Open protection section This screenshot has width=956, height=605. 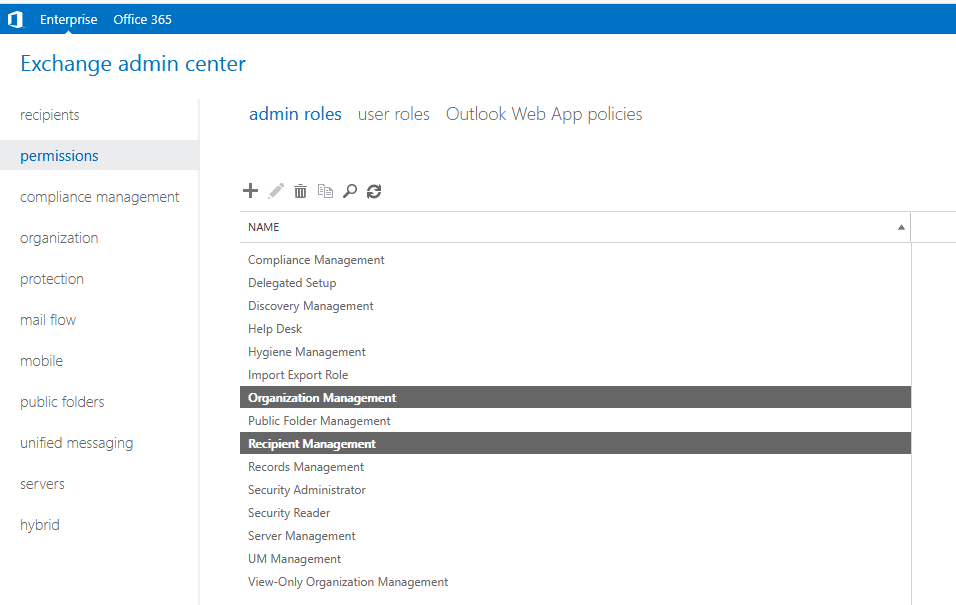[52, 279]
